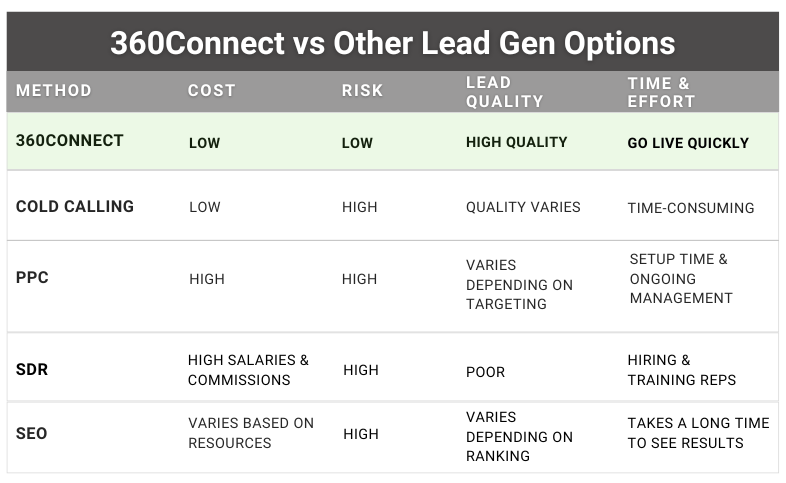Click the 'QUALITY VARIES' cell

tap(523, 208)
